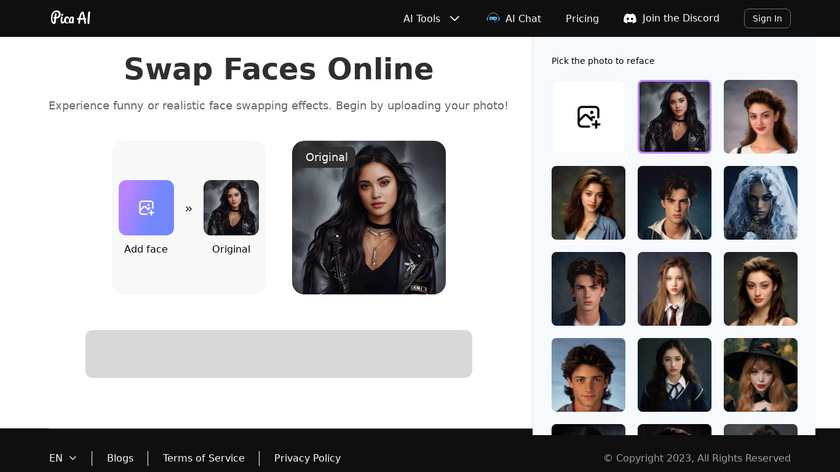The width and height of the screenshot is (840, 472).
Task: Open the AI Tools dropdown menu
Action: click(431, 18)
